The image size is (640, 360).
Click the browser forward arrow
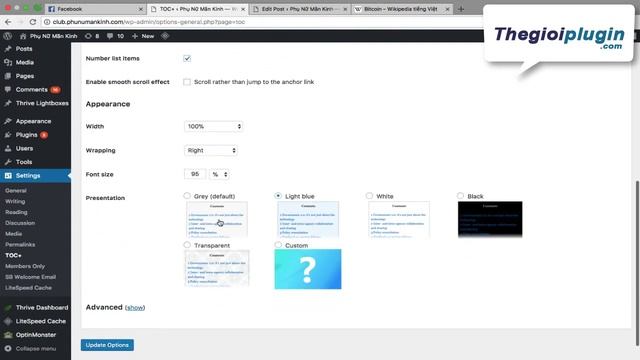click(x=20, y=22)
